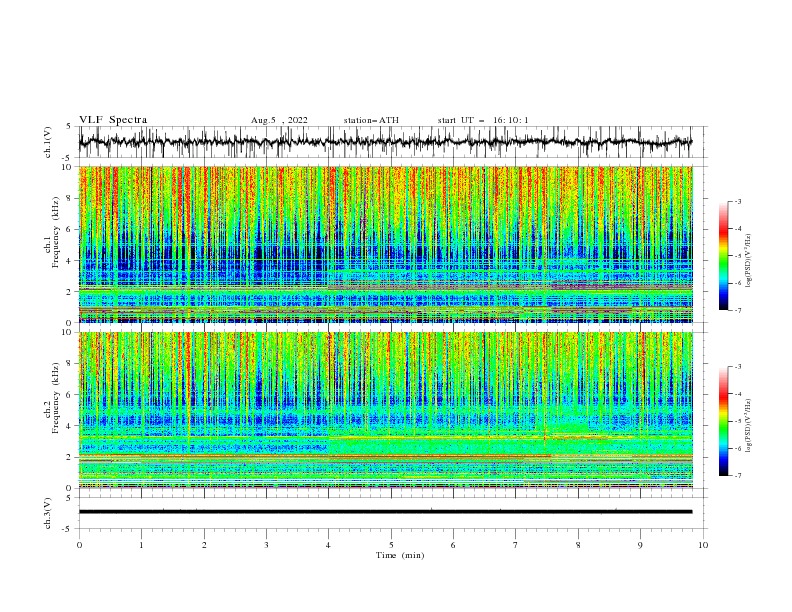The image size is (792, 612).
Task: Click the ch.1 spectrogram plot
Action: (385, 244)
